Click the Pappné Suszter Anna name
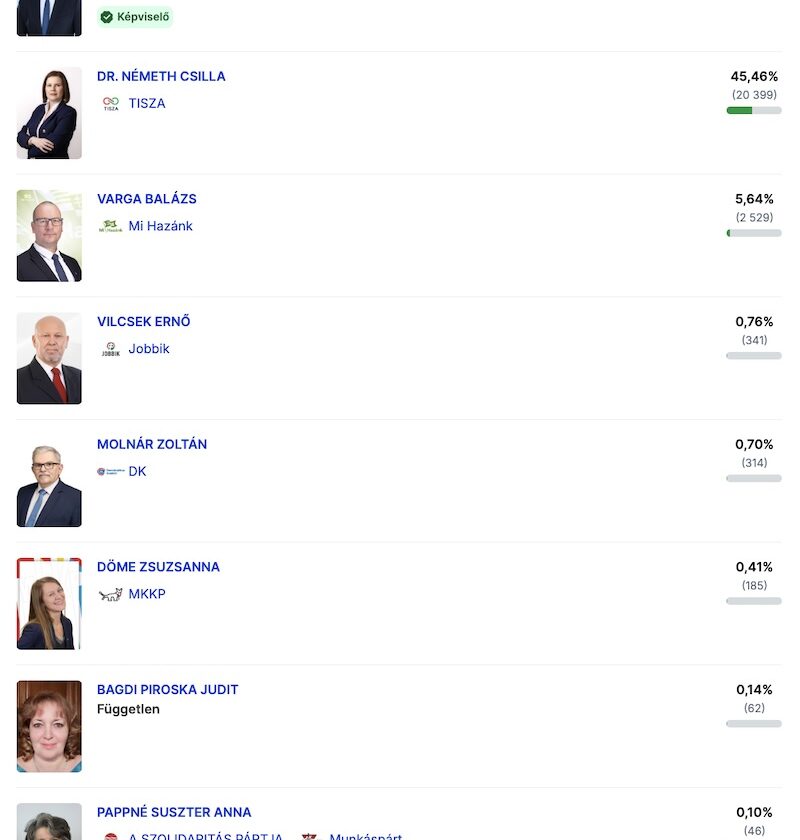The image size is (800, 840). click(x=174, y=812)
